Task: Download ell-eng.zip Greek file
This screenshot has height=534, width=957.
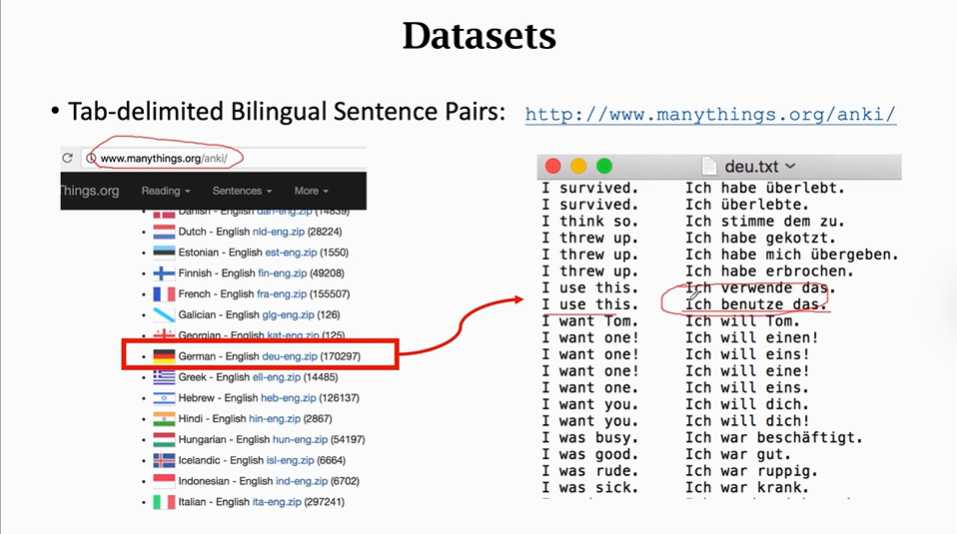Action: pos(276,377)
